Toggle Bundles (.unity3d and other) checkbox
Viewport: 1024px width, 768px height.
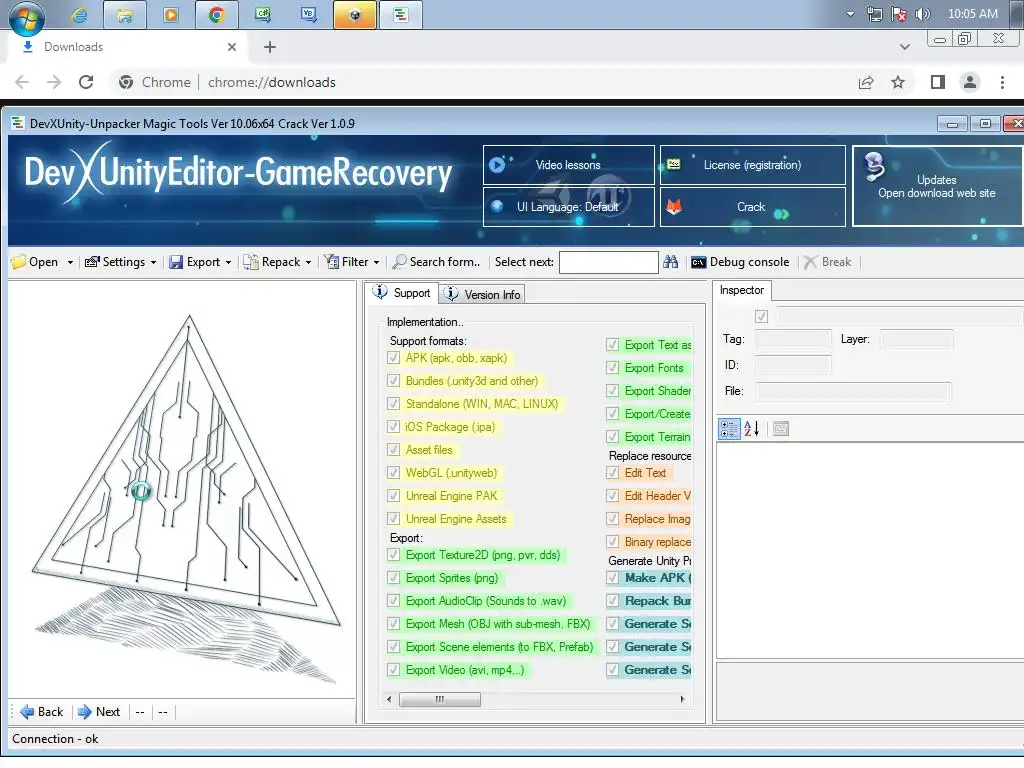tap(393, 381)
